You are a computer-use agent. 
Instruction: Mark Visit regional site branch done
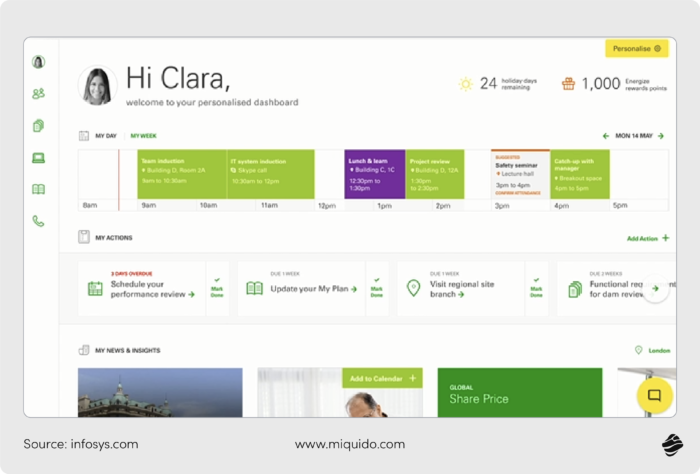[x=537, y=288]
